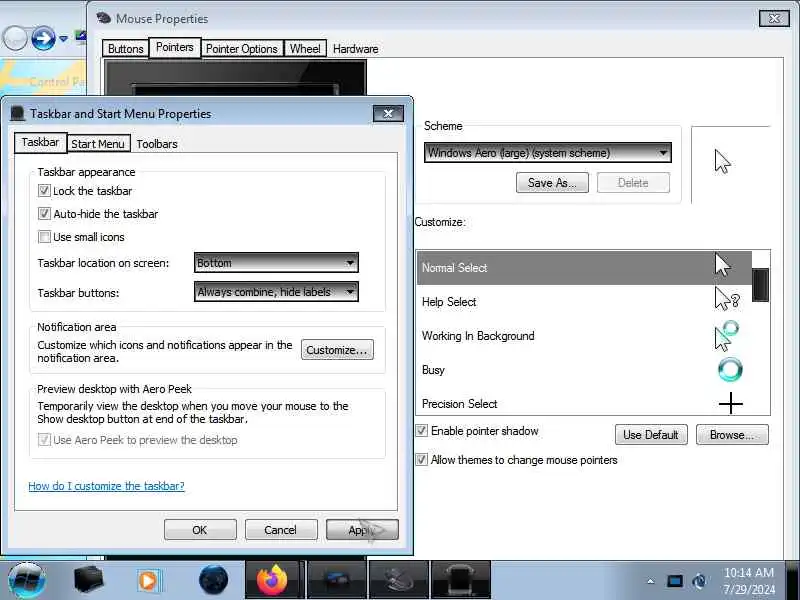The image size is (800, 600).
Task: Click Cancel in Taskbar Properties
Action: pos(281,530)
